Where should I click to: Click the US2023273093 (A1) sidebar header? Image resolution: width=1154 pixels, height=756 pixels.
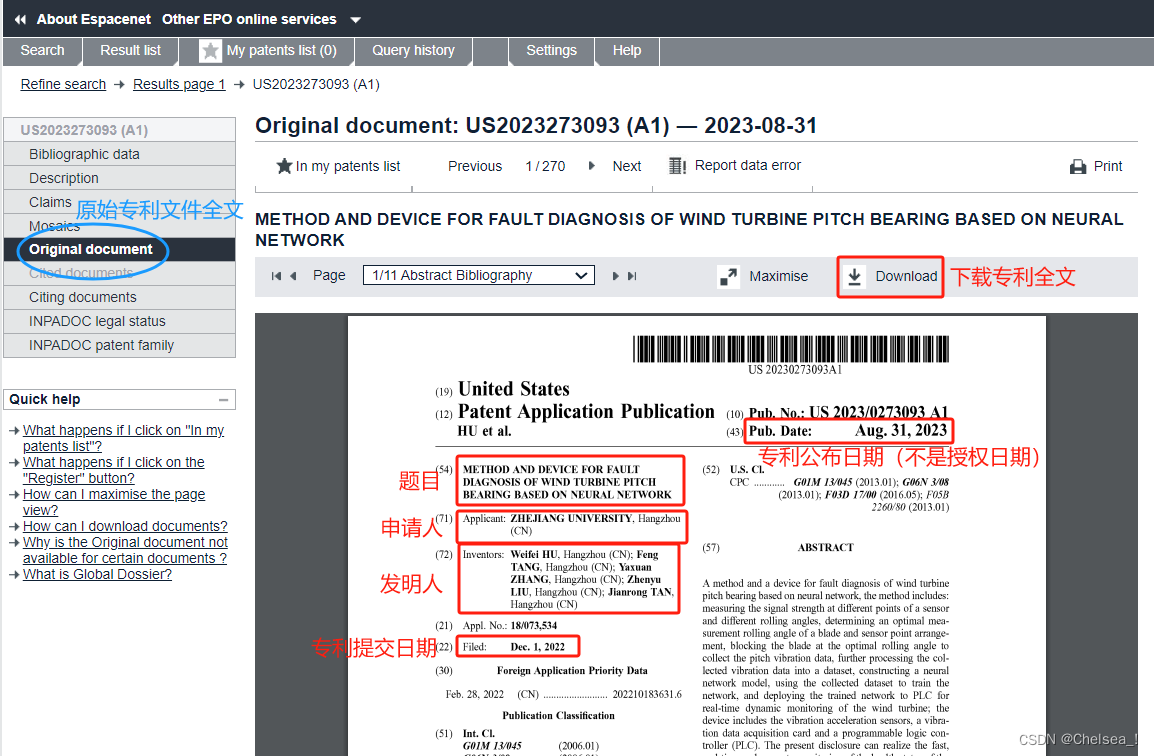coord(120,130)
